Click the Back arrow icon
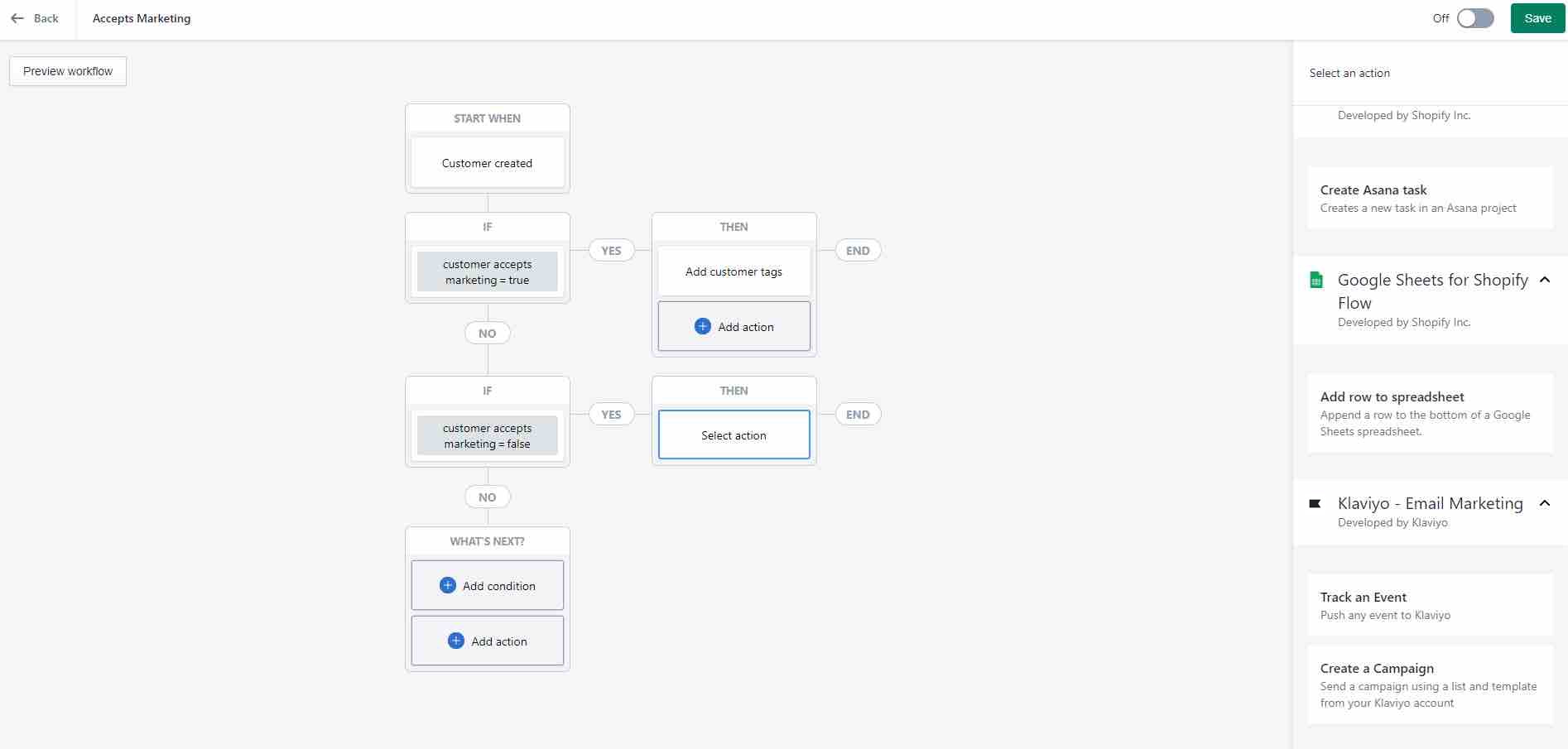1568x749 pixels. coord(17,18)
